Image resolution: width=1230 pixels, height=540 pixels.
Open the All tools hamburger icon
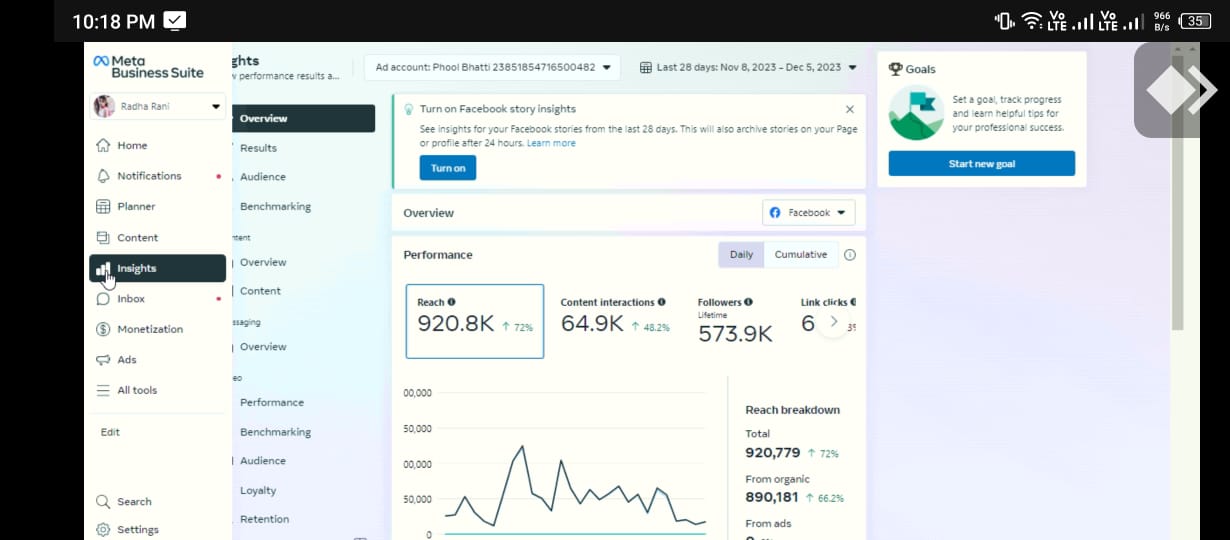103,390
